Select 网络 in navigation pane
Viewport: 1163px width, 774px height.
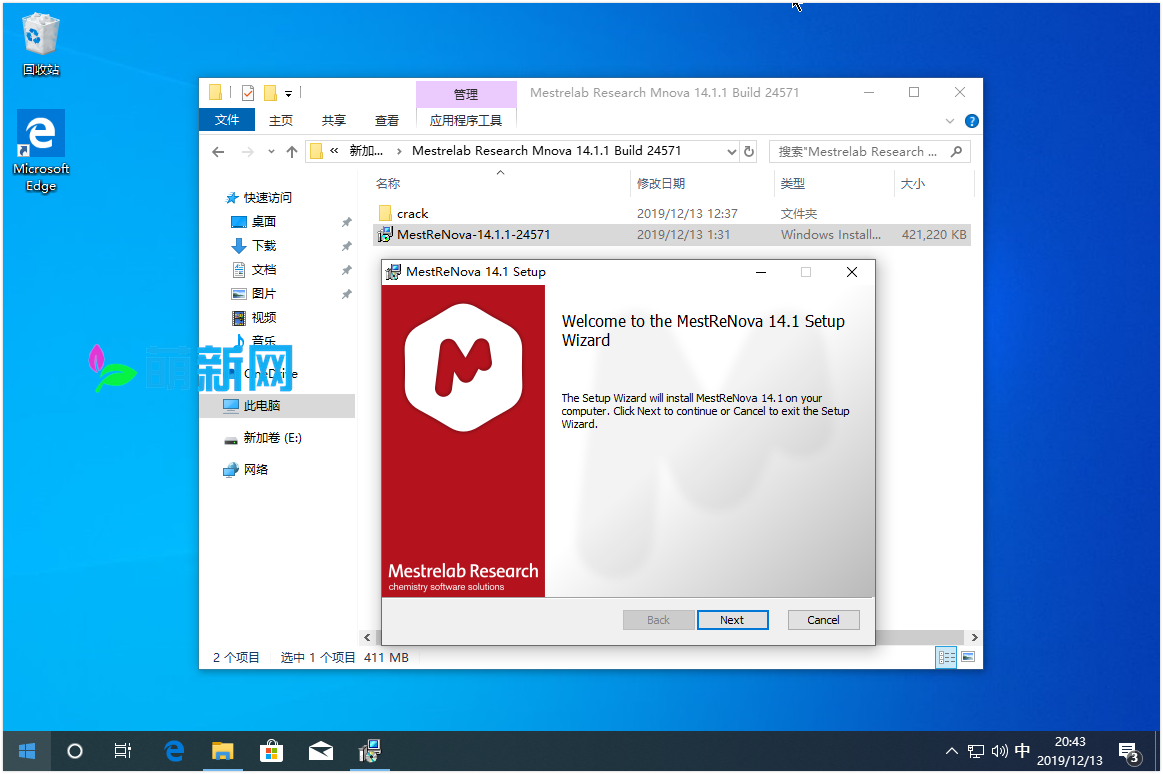pos(246,469)
